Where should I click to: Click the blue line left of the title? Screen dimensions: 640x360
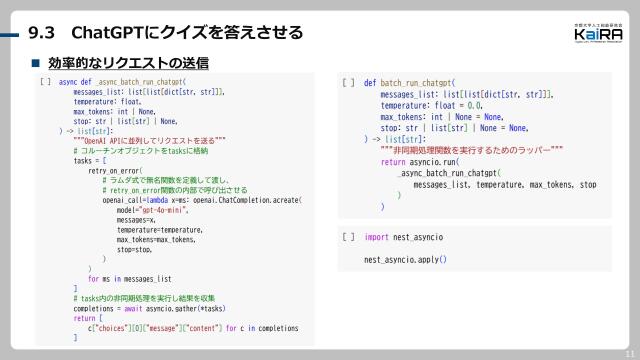click(9, 35)
